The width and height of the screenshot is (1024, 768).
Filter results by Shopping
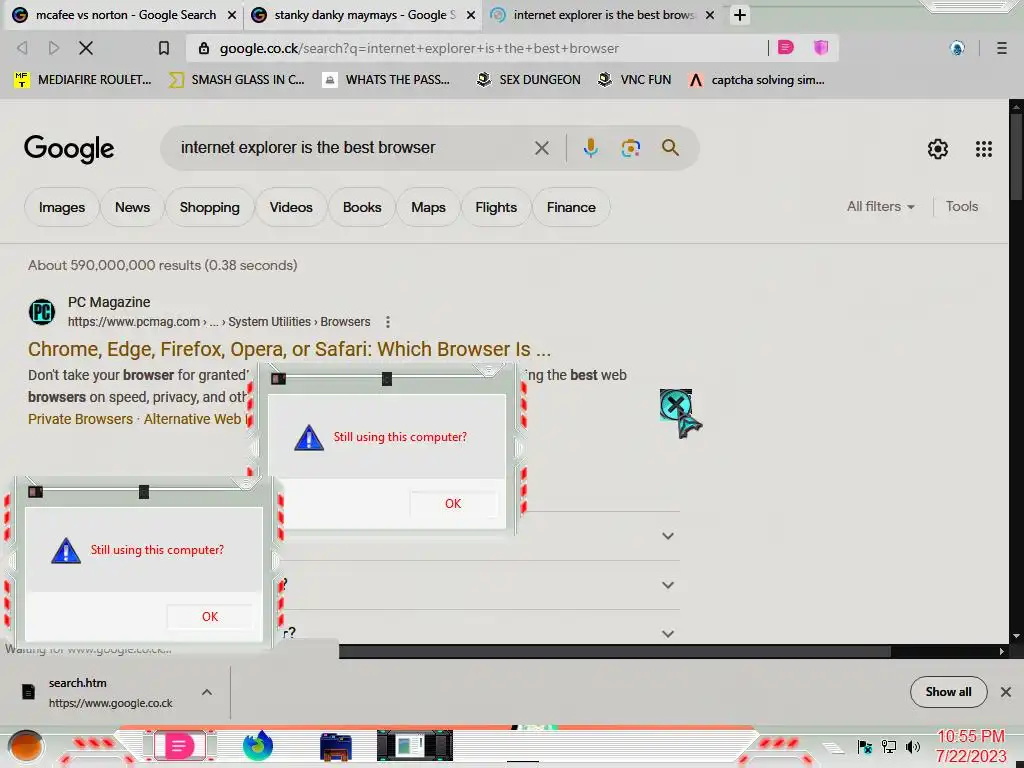tap(210, 207)
